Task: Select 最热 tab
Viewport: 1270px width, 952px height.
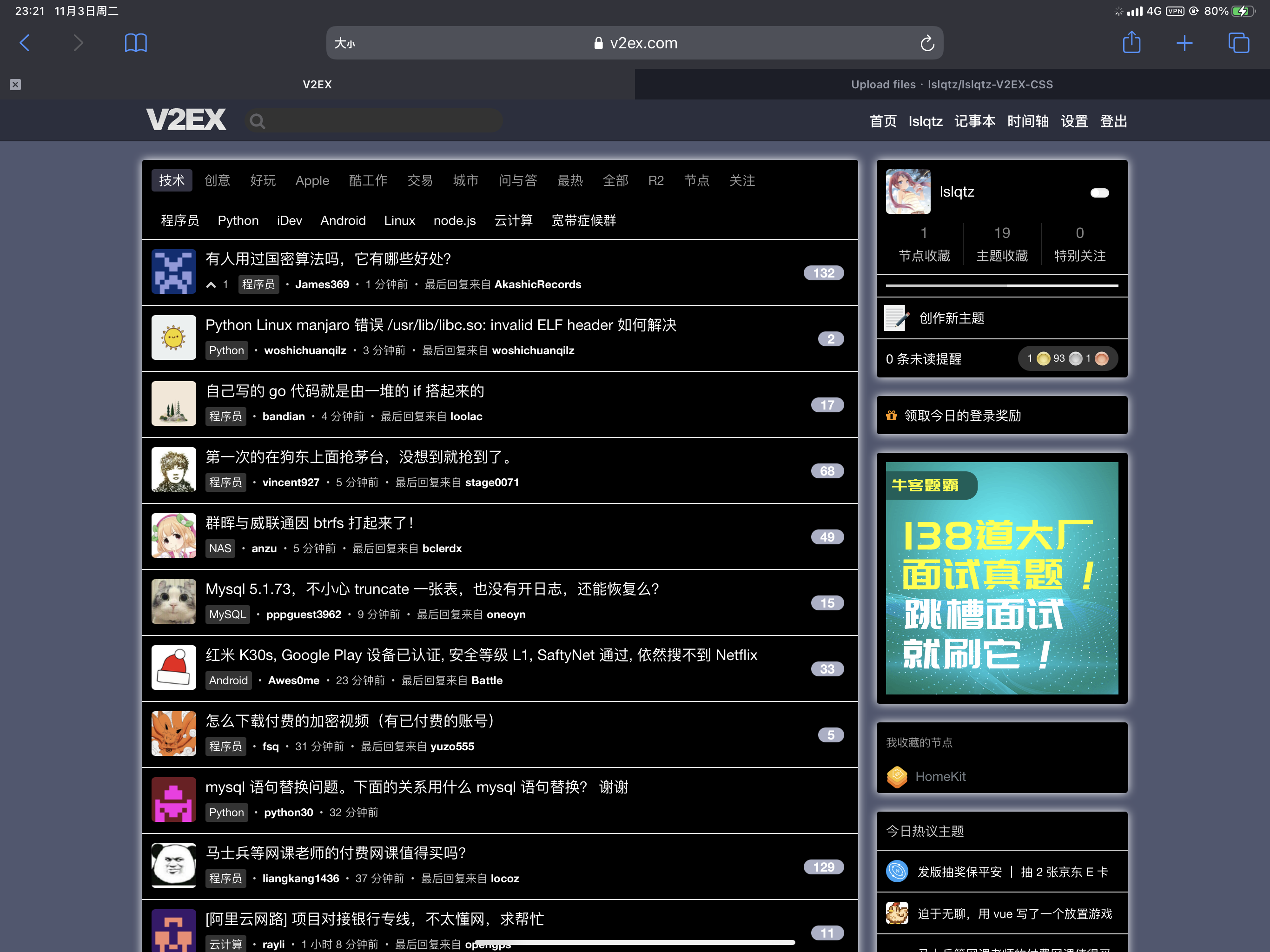Action: pyautogui.click(x=569, y=180)
